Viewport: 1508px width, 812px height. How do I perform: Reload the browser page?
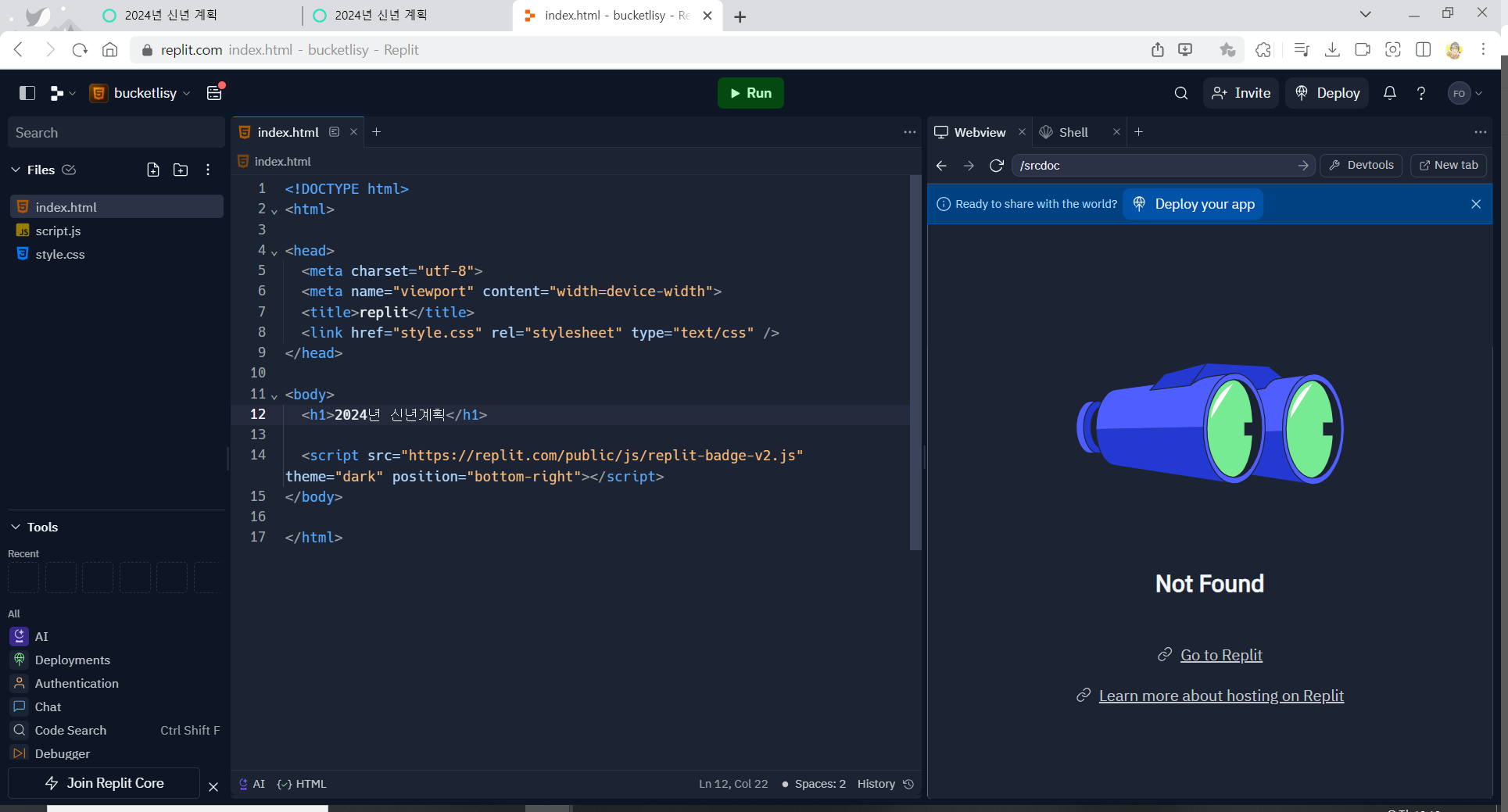pos(80,50)
